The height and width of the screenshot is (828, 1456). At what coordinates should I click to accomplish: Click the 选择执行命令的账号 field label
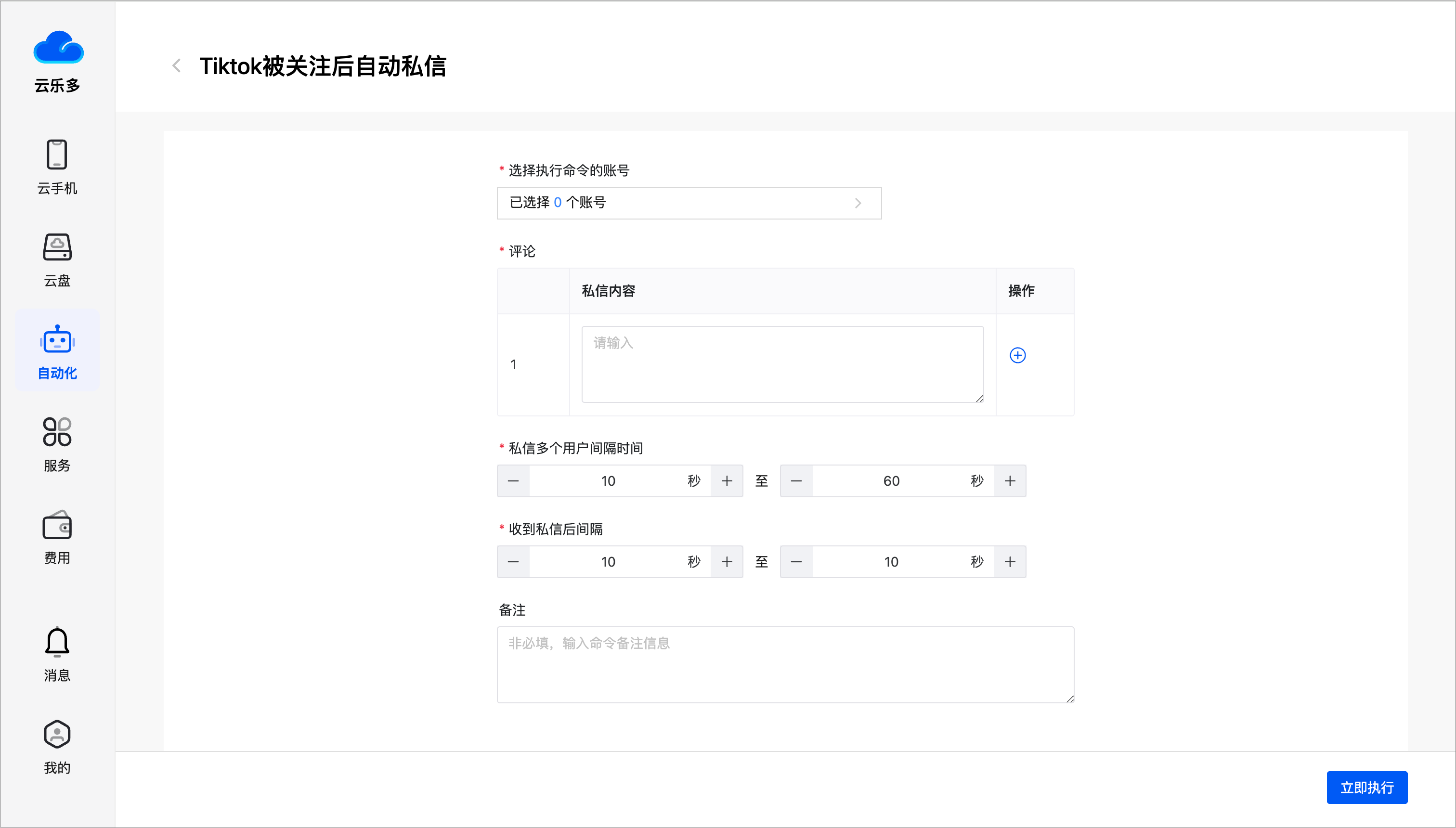(569, 170)
